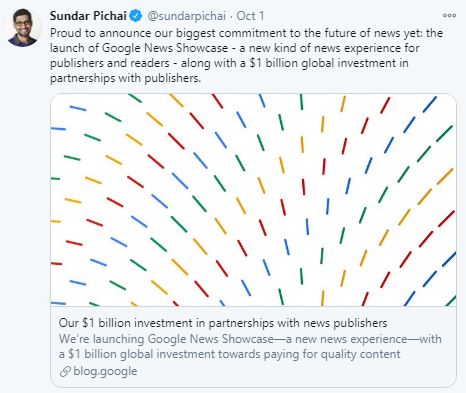Click the $1 billion global investment tweet line
Image resolution: width=466 pixels, height=393 pixels.
pos(229,63)
